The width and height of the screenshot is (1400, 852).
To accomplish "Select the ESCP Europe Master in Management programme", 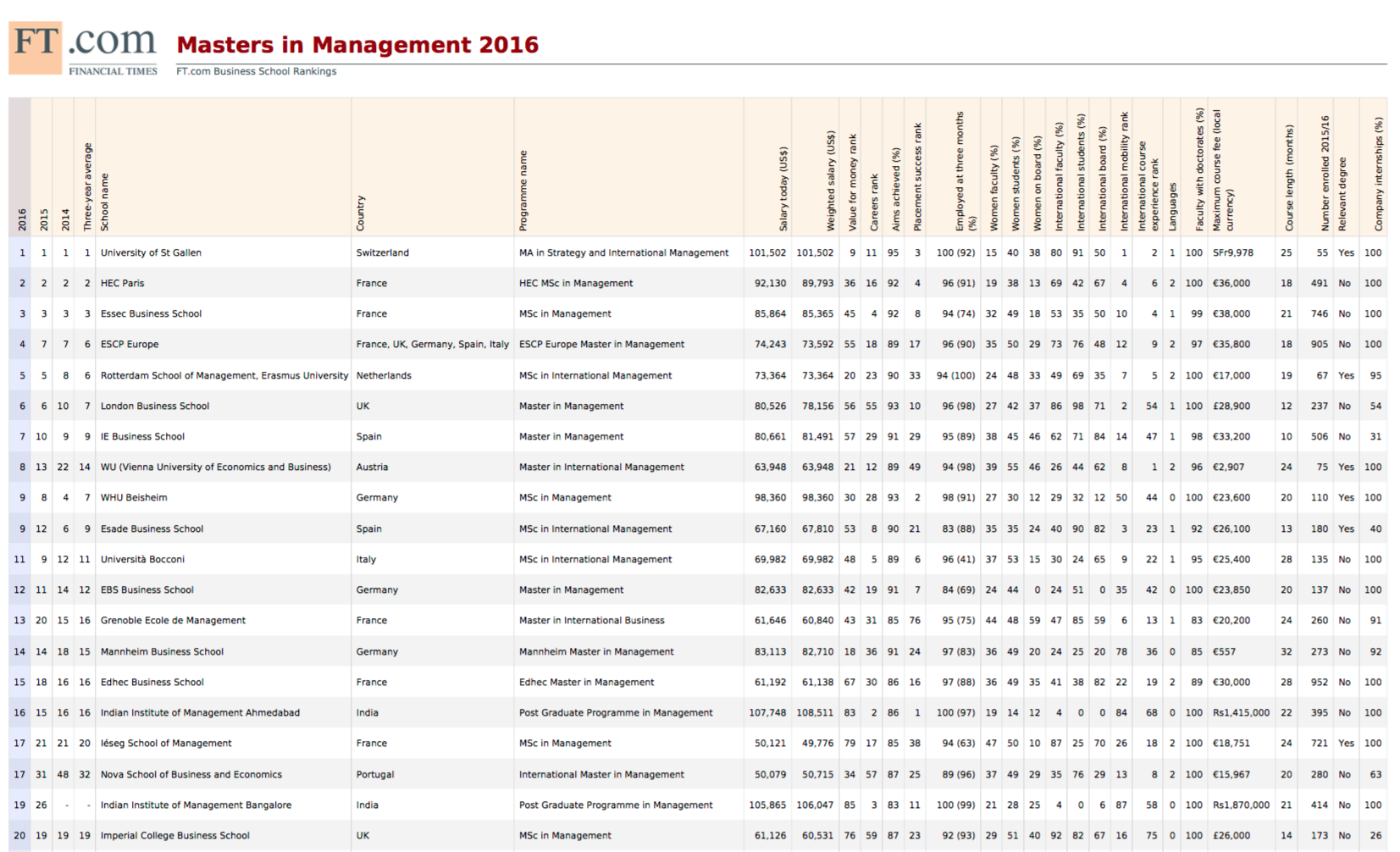I will pos(601,344).
